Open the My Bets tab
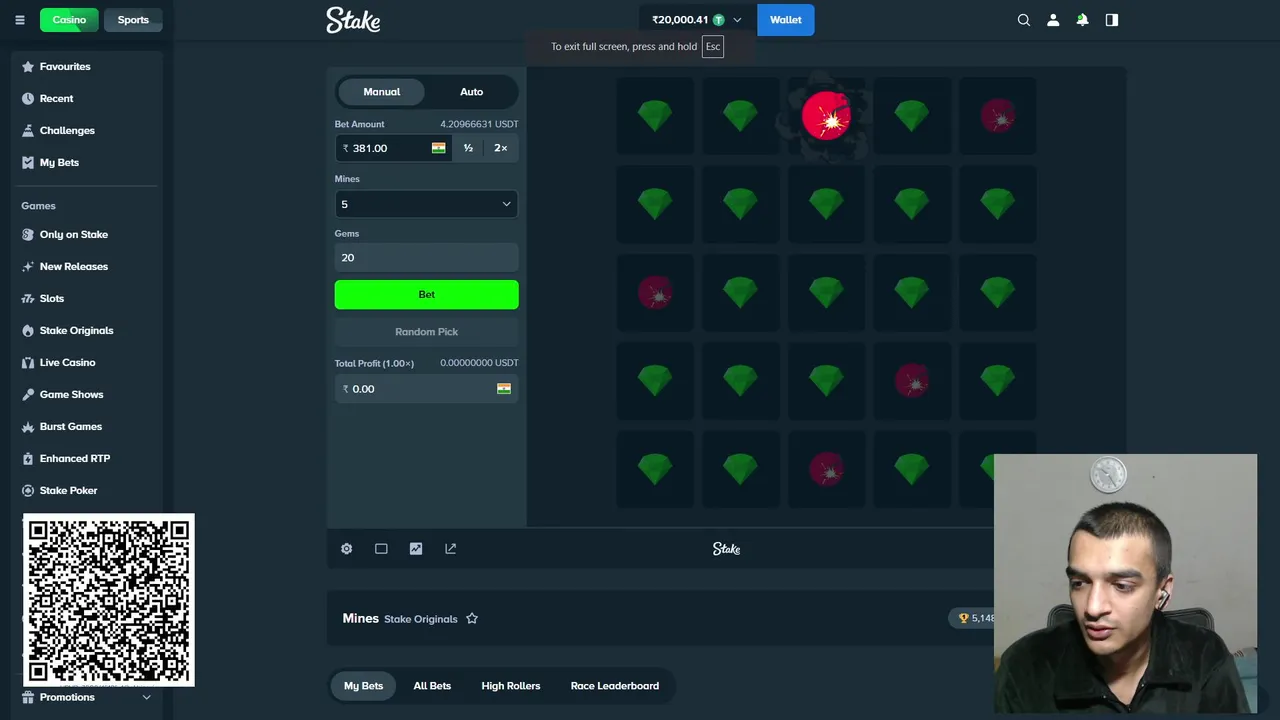The image size is (1280, 720). pyautogui.click(x=363, y=686)
